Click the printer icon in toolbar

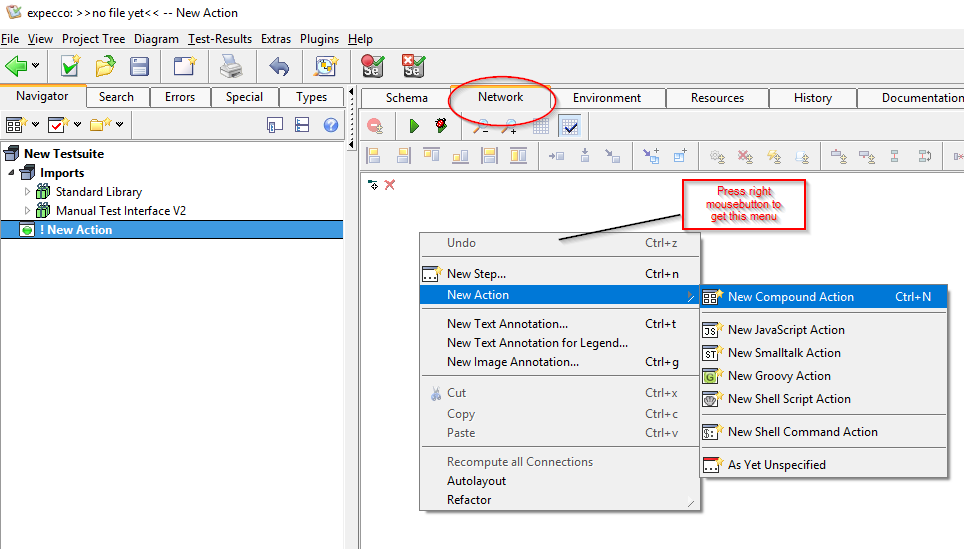(231, 67)
